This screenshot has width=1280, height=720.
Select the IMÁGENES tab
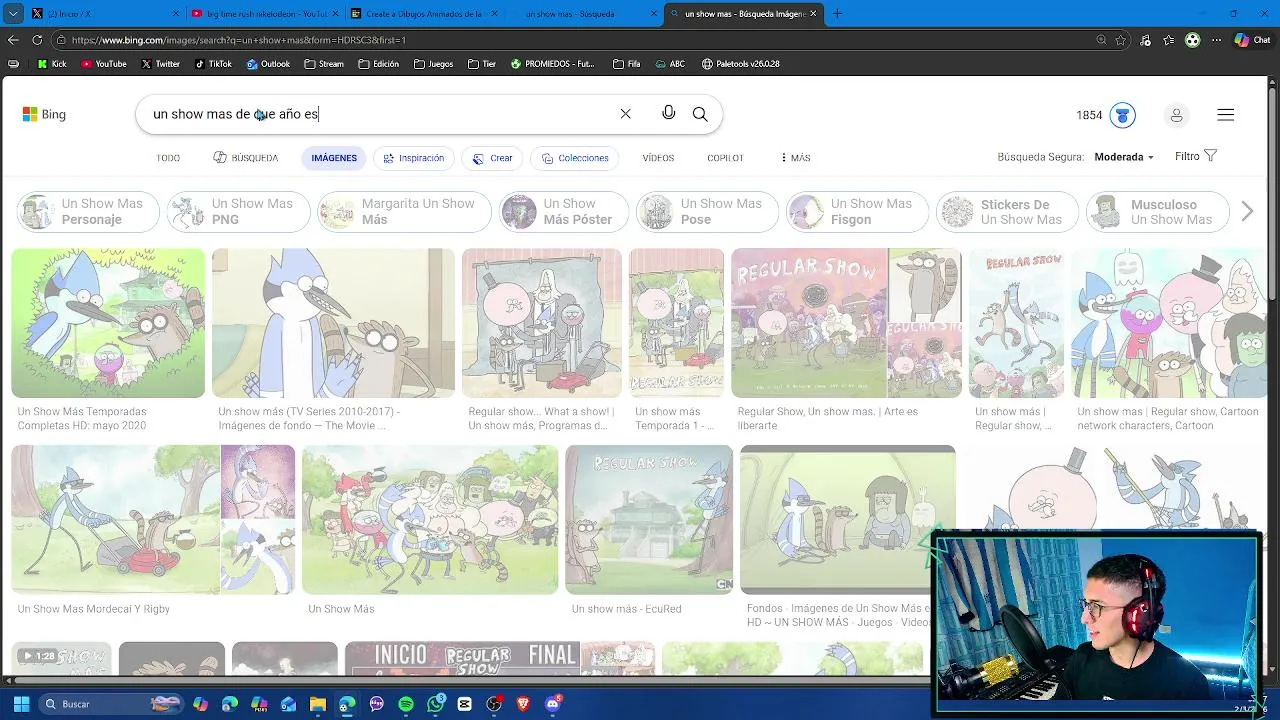coord(334,158)
